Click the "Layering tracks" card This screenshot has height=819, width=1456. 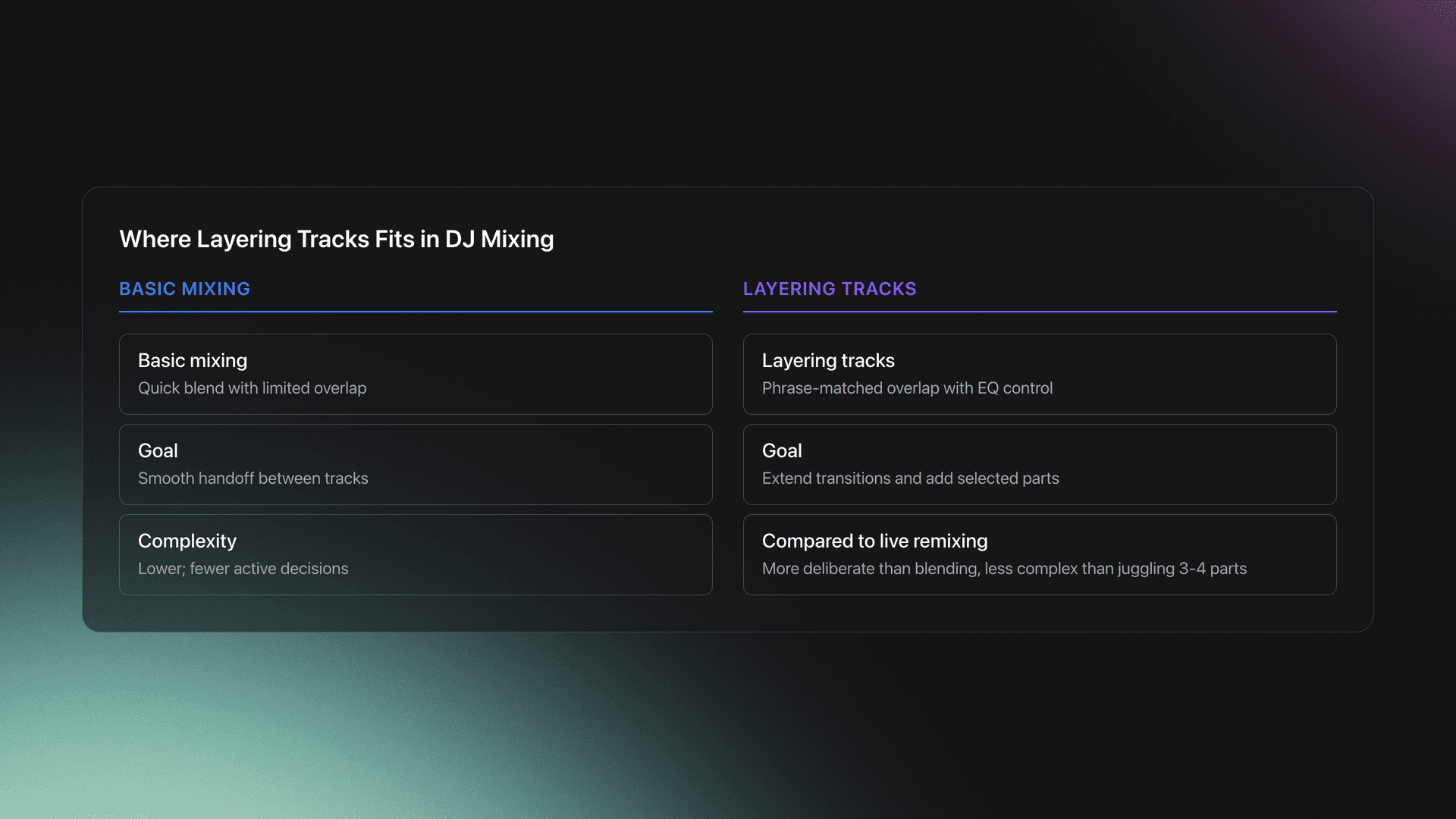coord(1040,374)
